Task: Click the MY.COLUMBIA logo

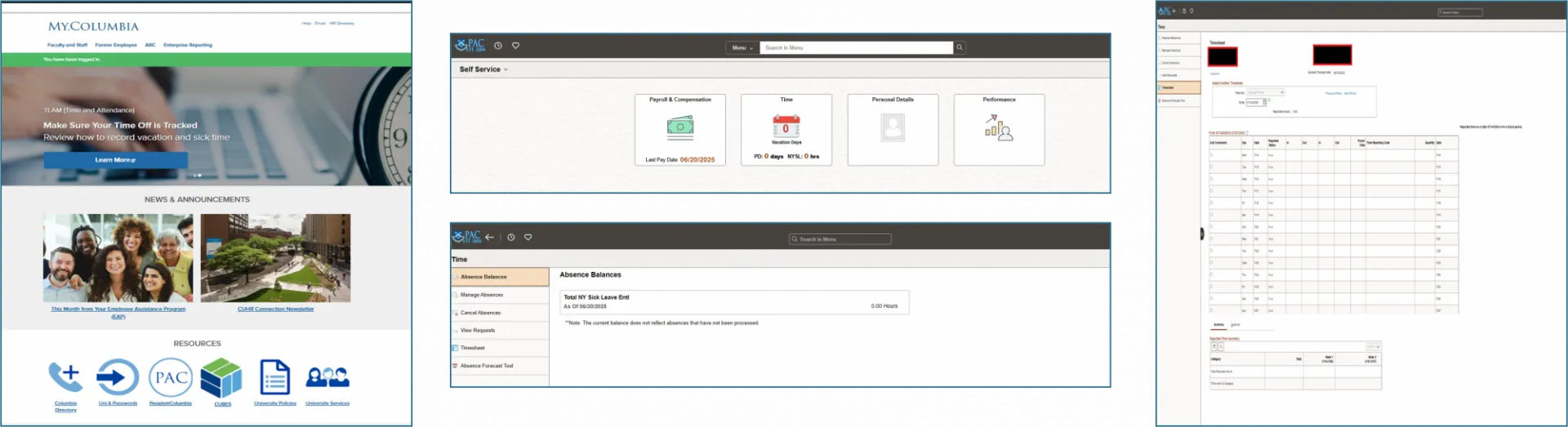Action: tap(93, 26)
